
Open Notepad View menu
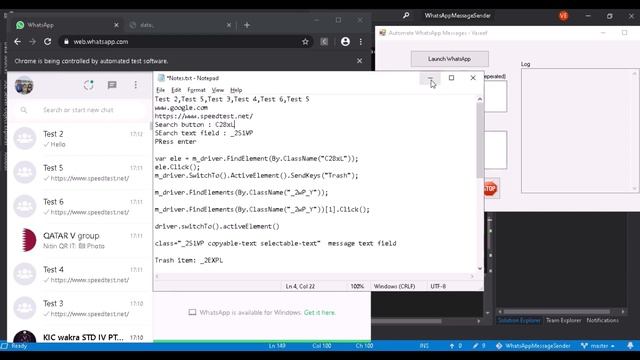tap(218, 90)
